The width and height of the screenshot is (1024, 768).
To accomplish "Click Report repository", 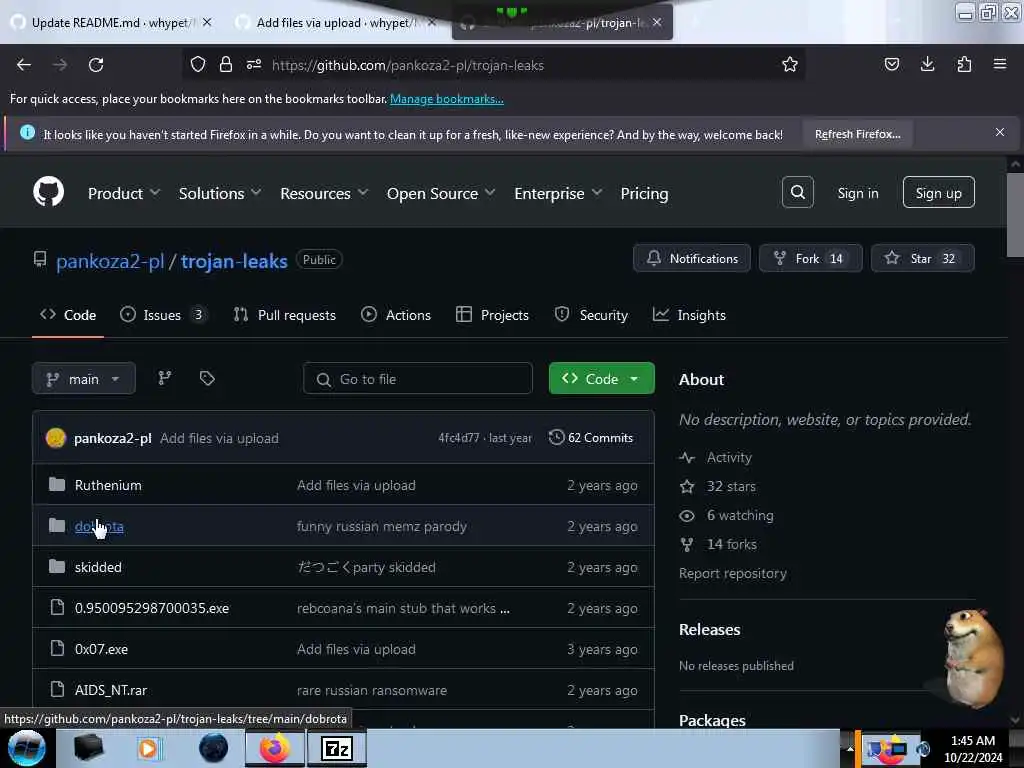I will tap(733, 573).
